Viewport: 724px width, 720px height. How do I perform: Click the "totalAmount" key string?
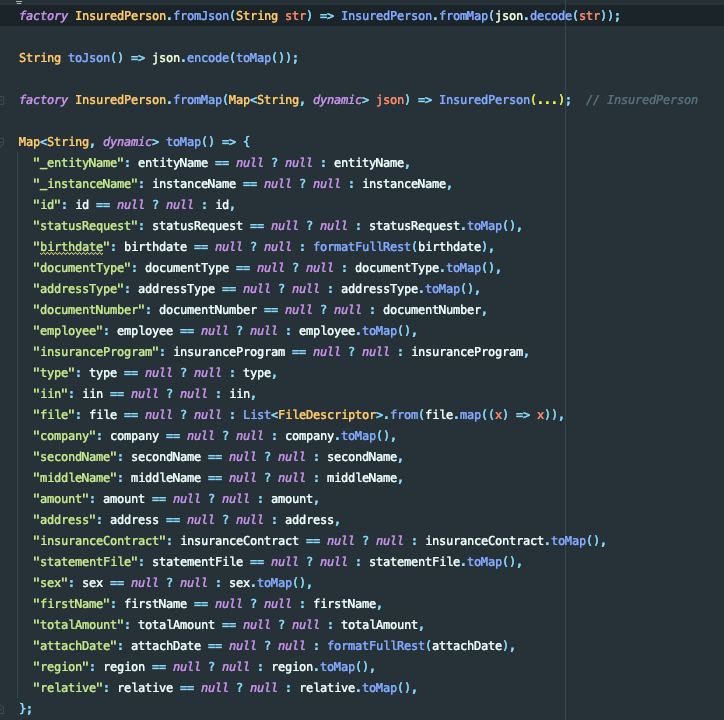tap(78, 625)
